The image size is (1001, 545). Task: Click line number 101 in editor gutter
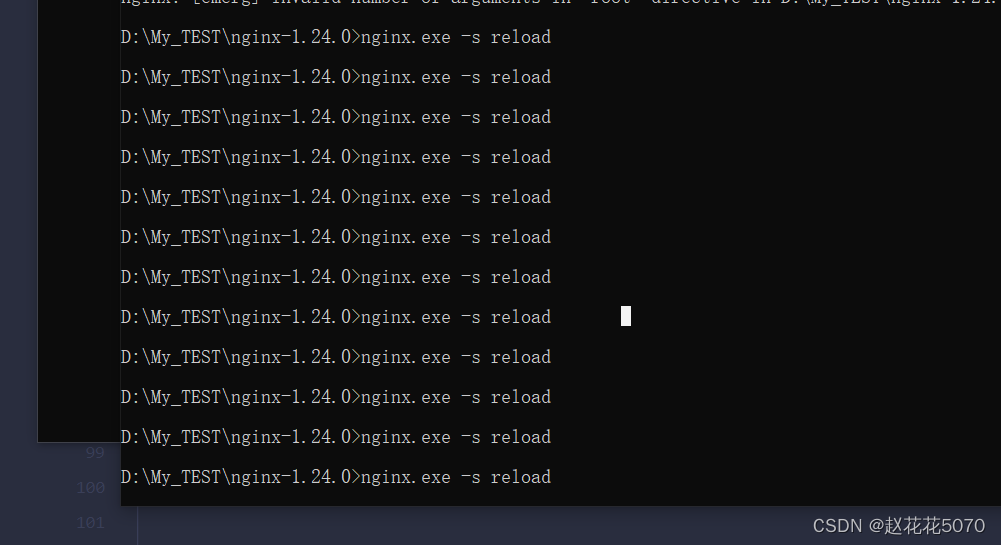point(91,523)
